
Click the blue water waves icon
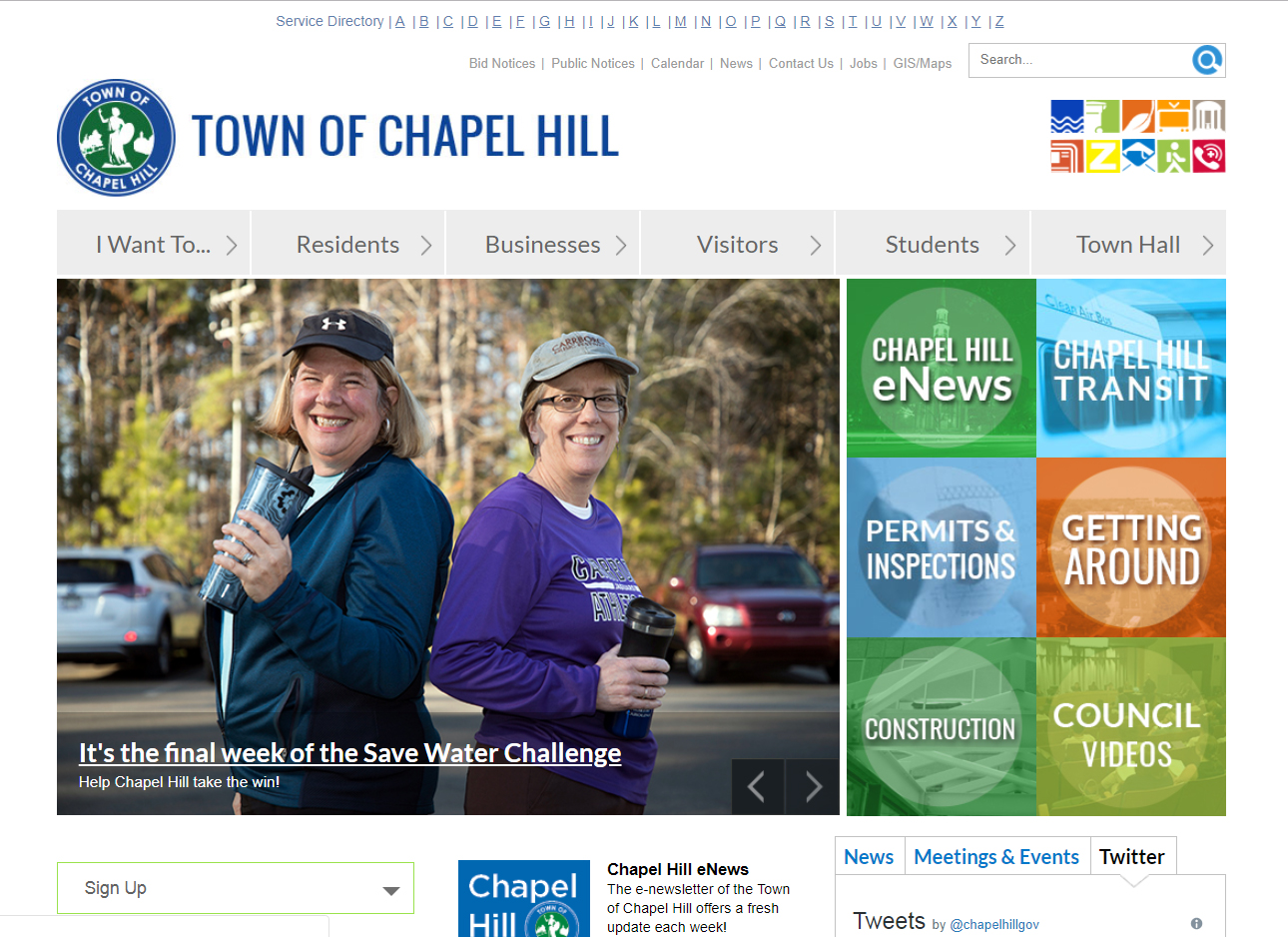click(1066, 117)
